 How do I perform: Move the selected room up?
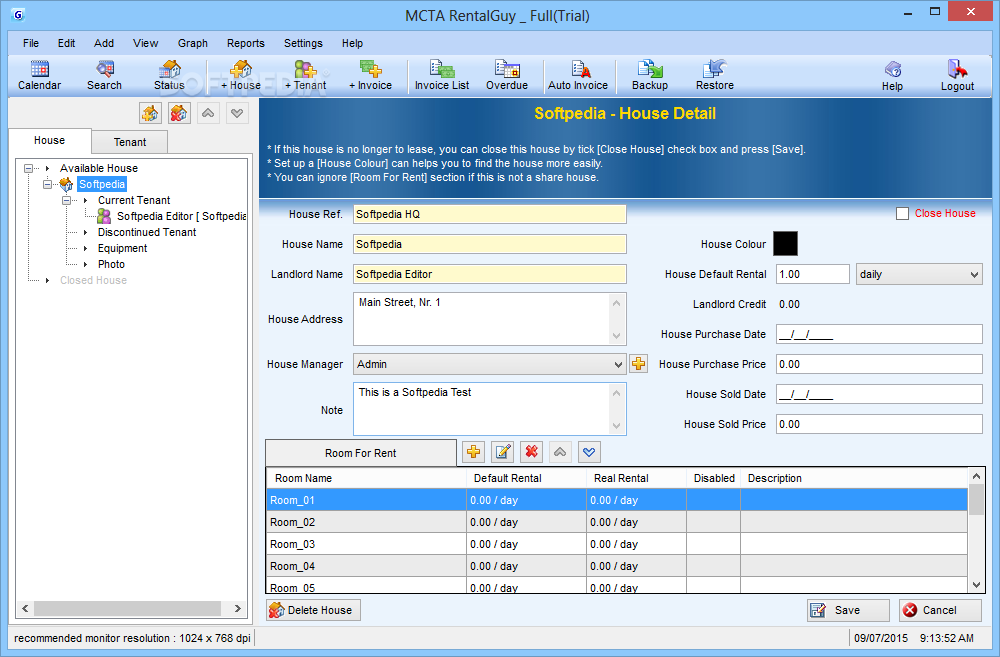560,452
